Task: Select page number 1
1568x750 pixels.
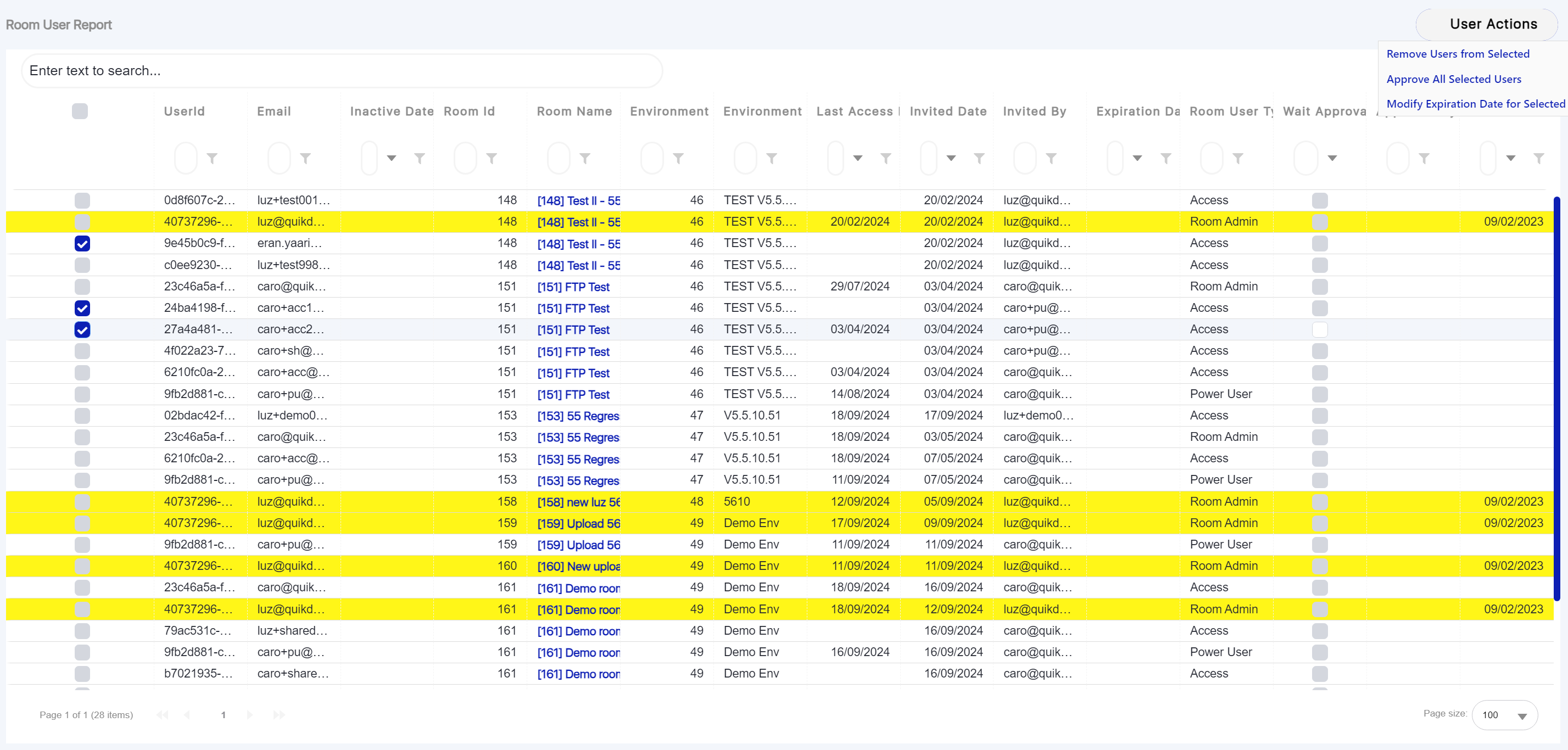Action: 224,715
